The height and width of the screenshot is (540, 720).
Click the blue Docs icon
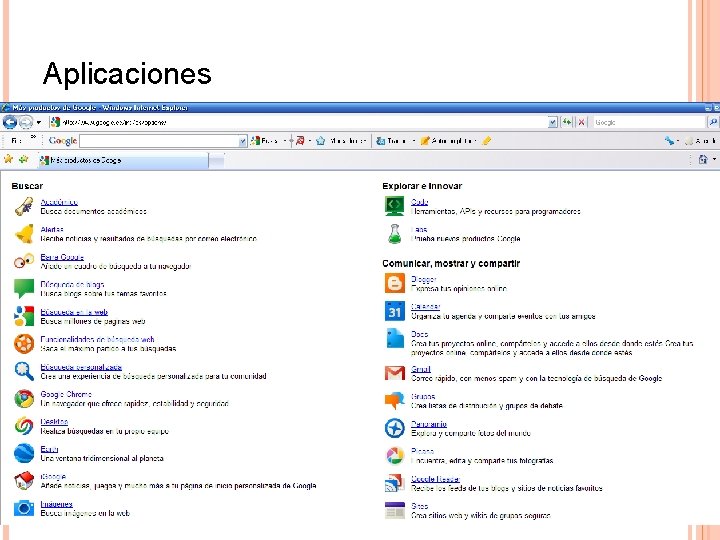(394, 338)
